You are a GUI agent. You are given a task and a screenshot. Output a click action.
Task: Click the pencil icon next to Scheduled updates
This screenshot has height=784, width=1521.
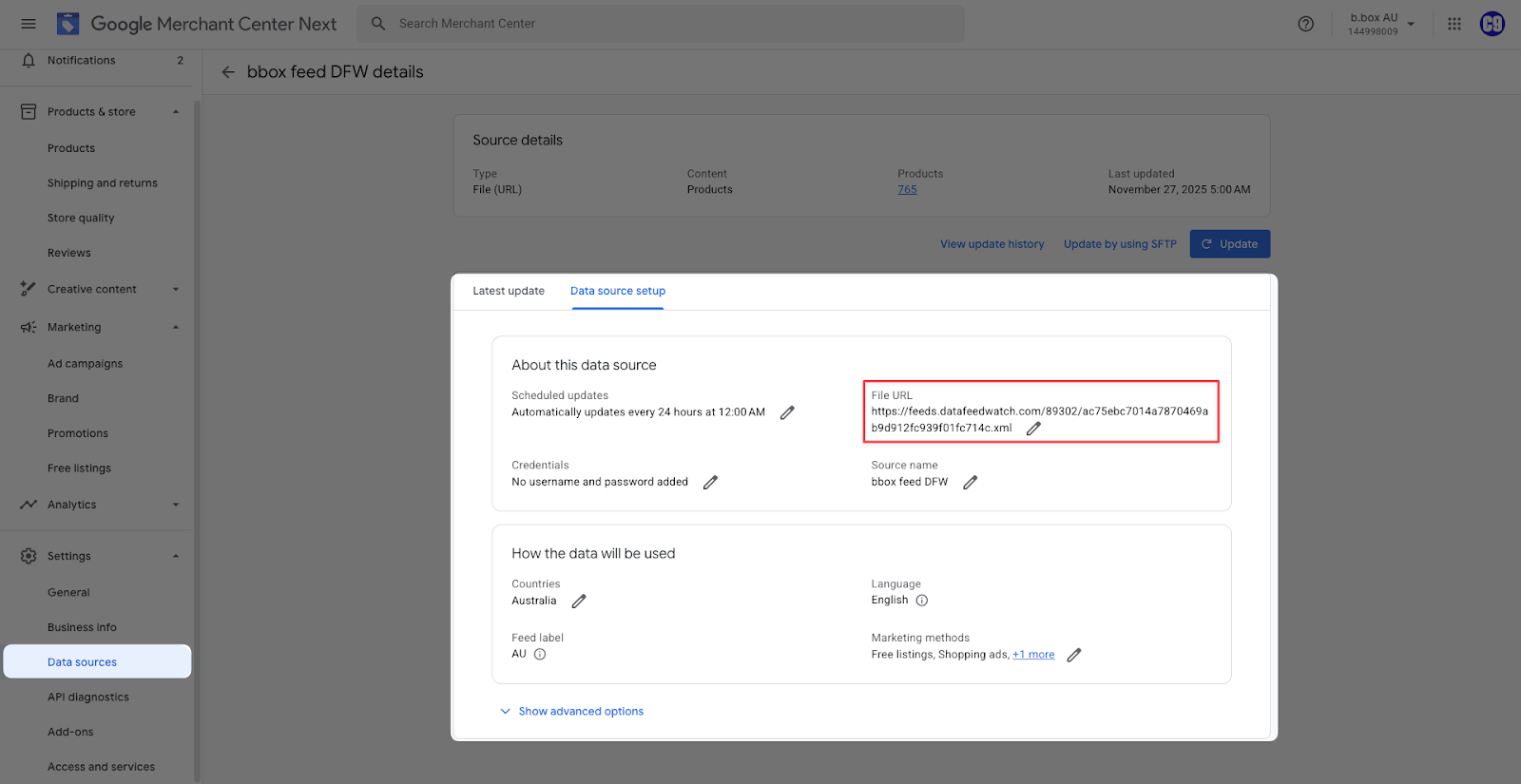(787, 412)
